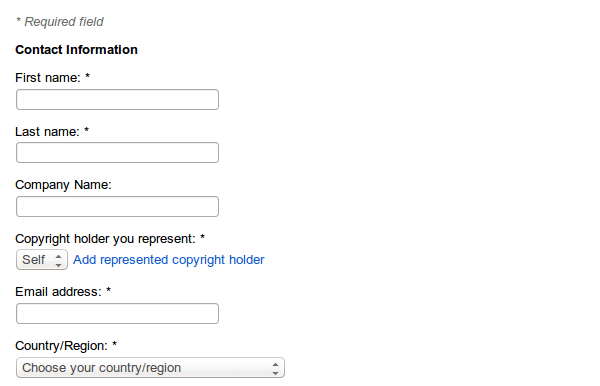Viewport: 600px width, 386px height.
Task: Click the asterisk beside Email address
Action: 108,290
